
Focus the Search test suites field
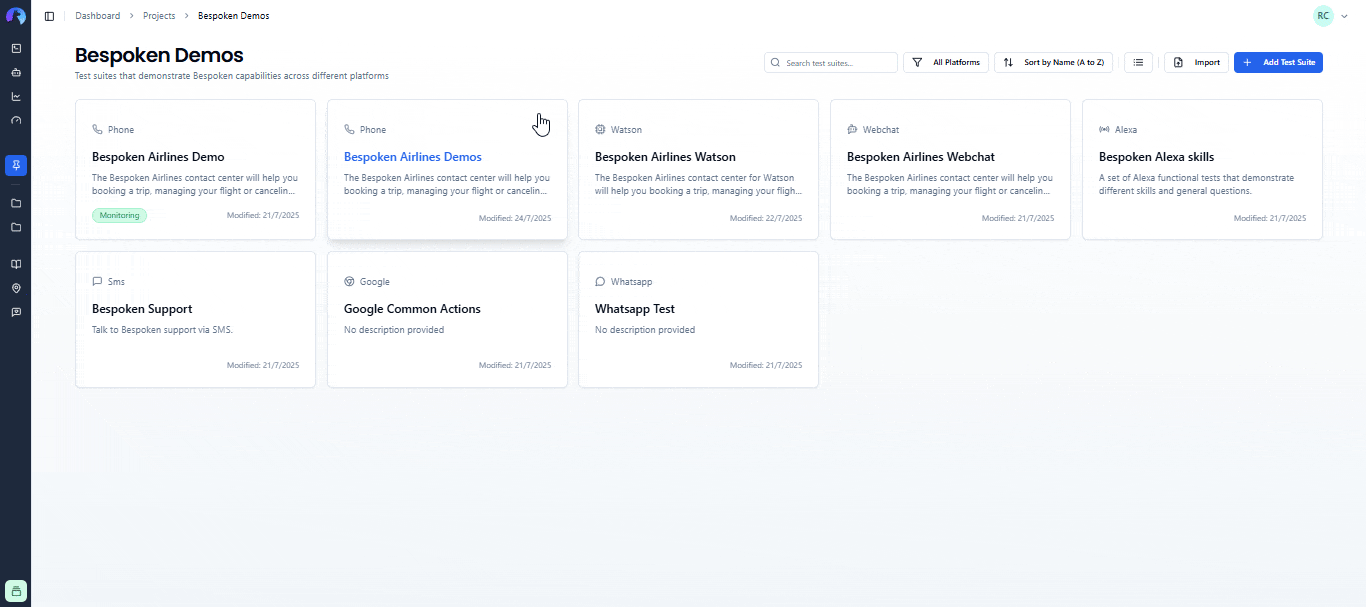[831, 62]
